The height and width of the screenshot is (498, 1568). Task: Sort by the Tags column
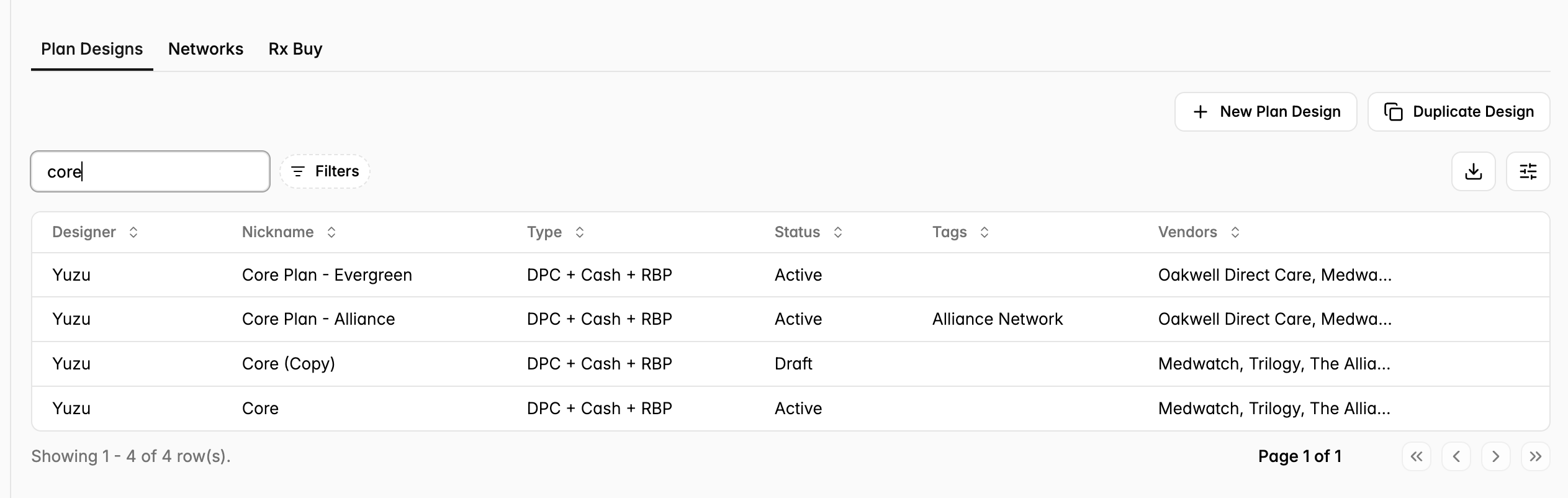[x=960, y=232]
